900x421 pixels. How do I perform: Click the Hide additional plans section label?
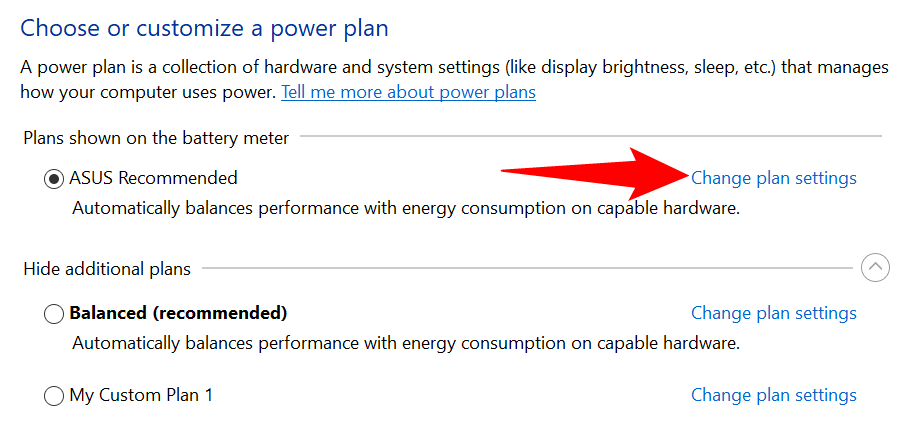point(107,268)
